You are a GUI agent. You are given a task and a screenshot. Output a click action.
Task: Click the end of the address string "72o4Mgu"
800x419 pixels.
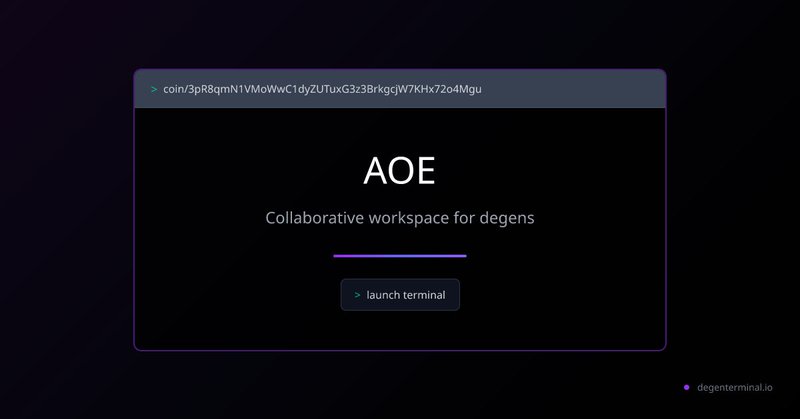[463, 89]
